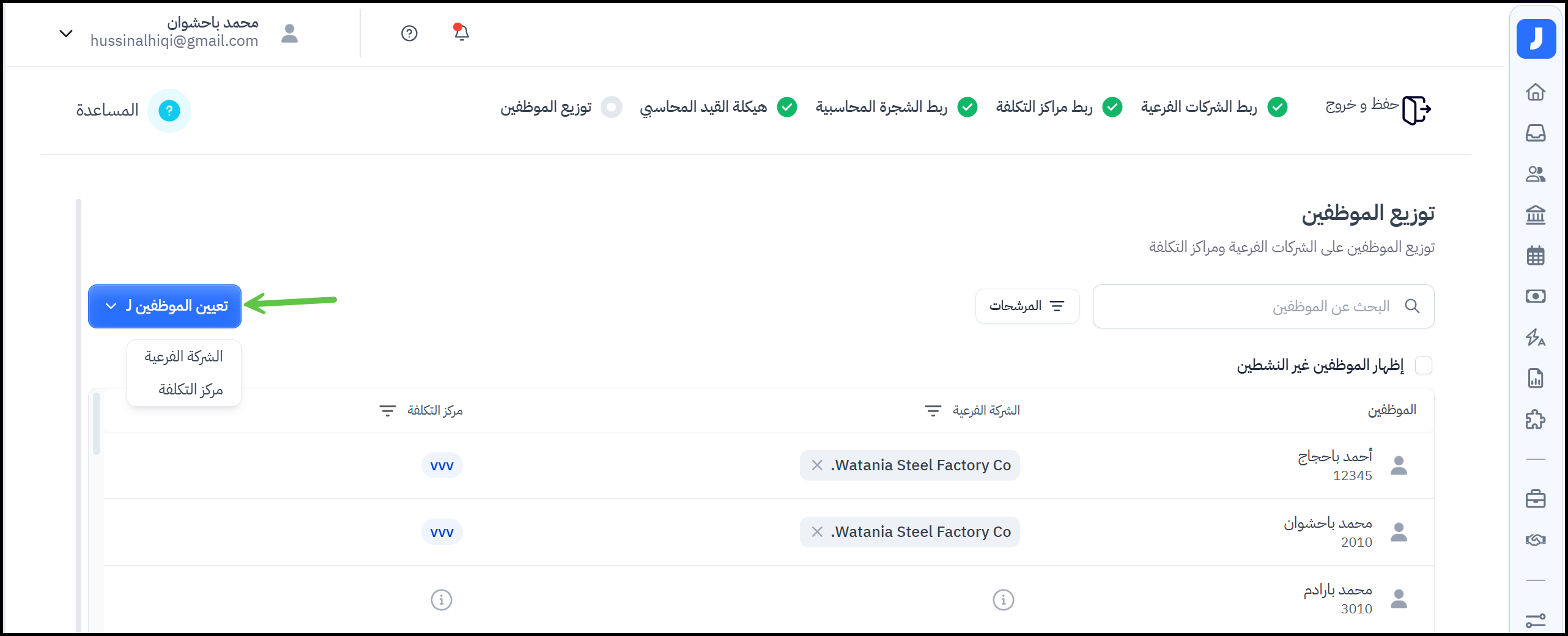Open the calendar icon in sidebar
This screenshot has width=1568, height=636.
tap(1535, 256)
